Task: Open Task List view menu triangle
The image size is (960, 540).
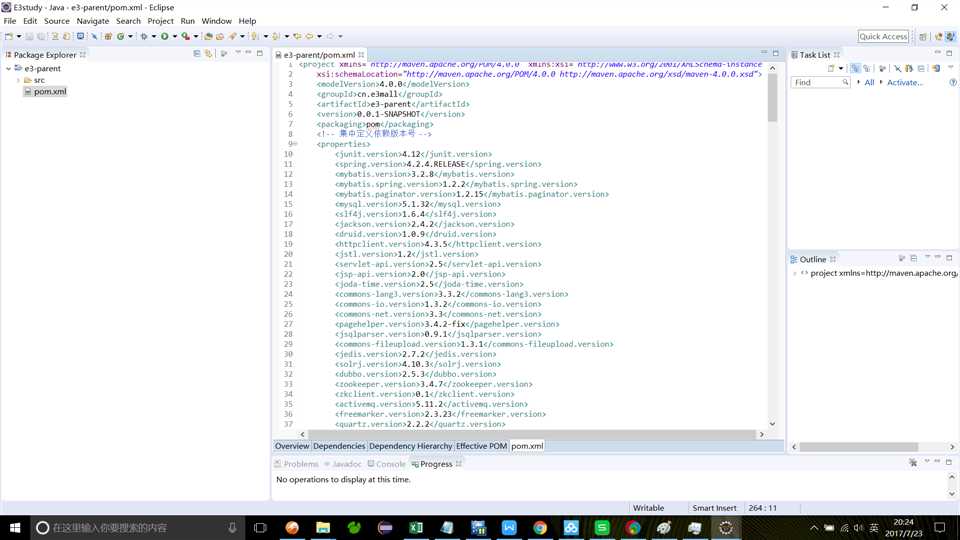Action: (x=951, y=67)
